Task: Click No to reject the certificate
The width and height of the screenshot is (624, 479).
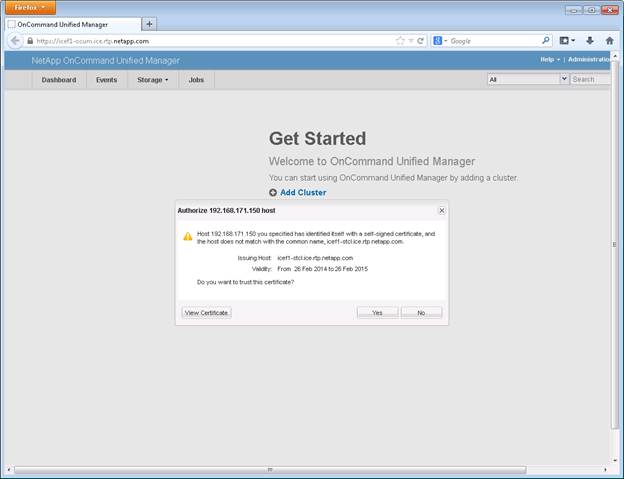Action: click(421, 313)
